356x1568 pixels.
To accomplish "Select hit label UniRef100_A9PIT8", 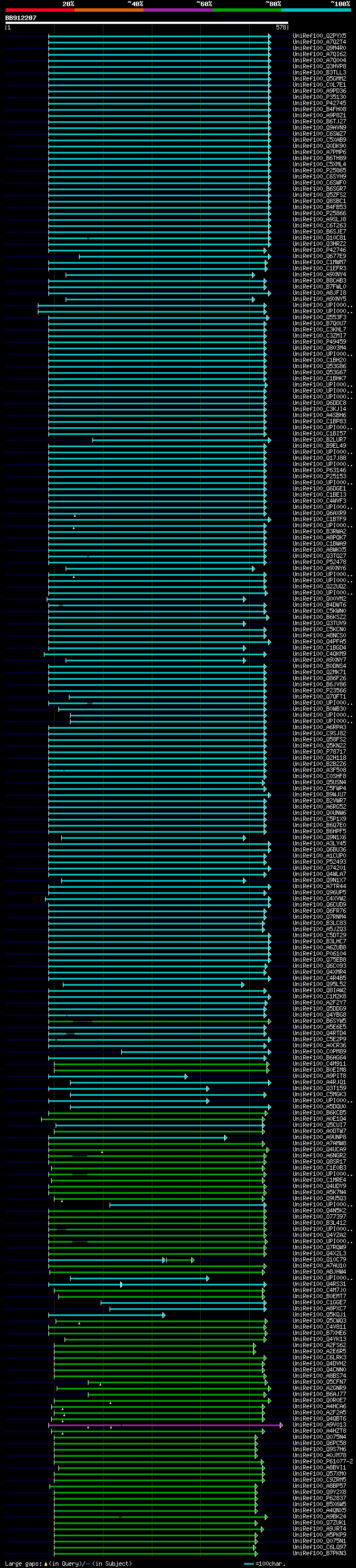I will 319,1076.
